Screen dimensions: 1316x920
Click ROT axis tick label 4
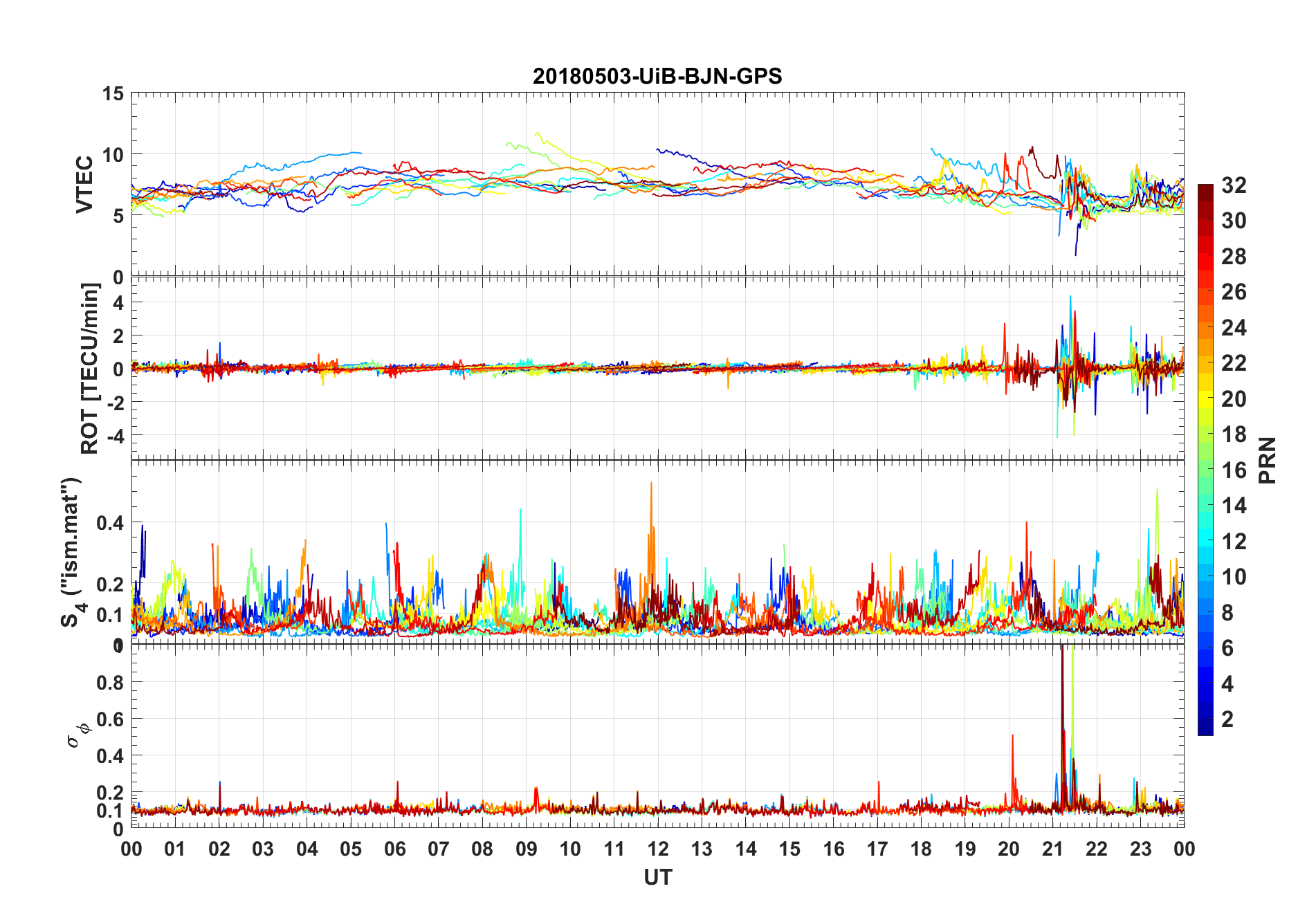[119, 302]
